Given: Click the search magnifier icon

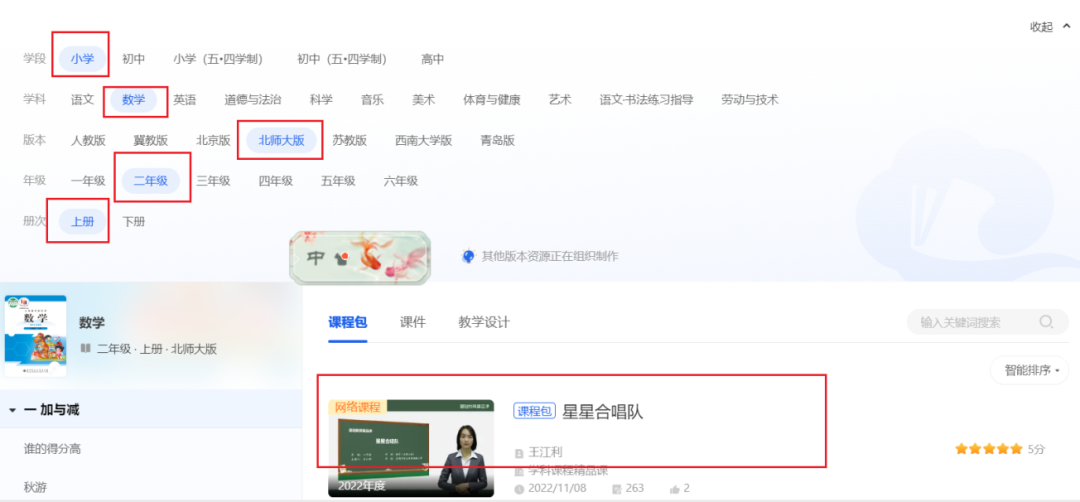Looking at the screenshot, I should pos(1046,322).
